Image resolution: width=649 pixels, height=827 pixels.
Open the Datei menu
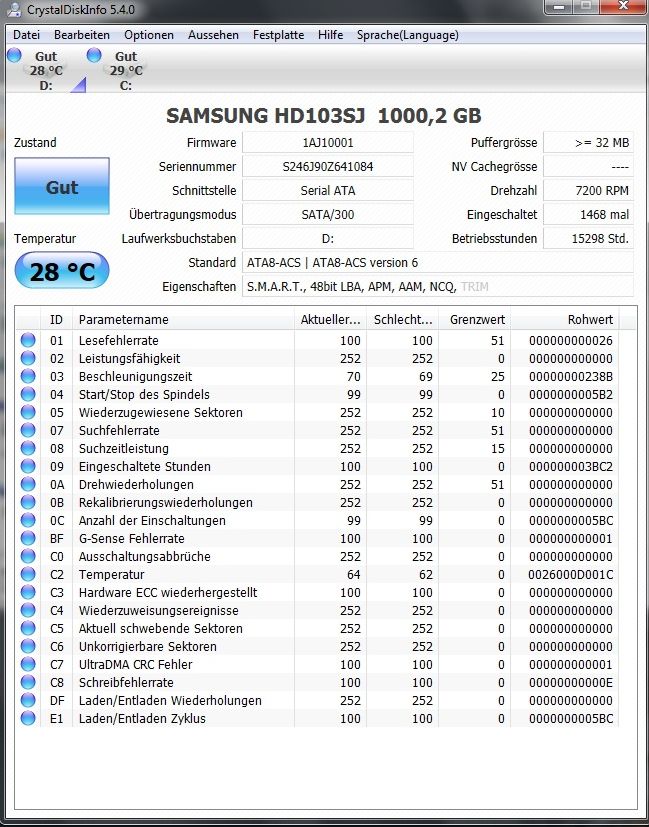point(26,35)
